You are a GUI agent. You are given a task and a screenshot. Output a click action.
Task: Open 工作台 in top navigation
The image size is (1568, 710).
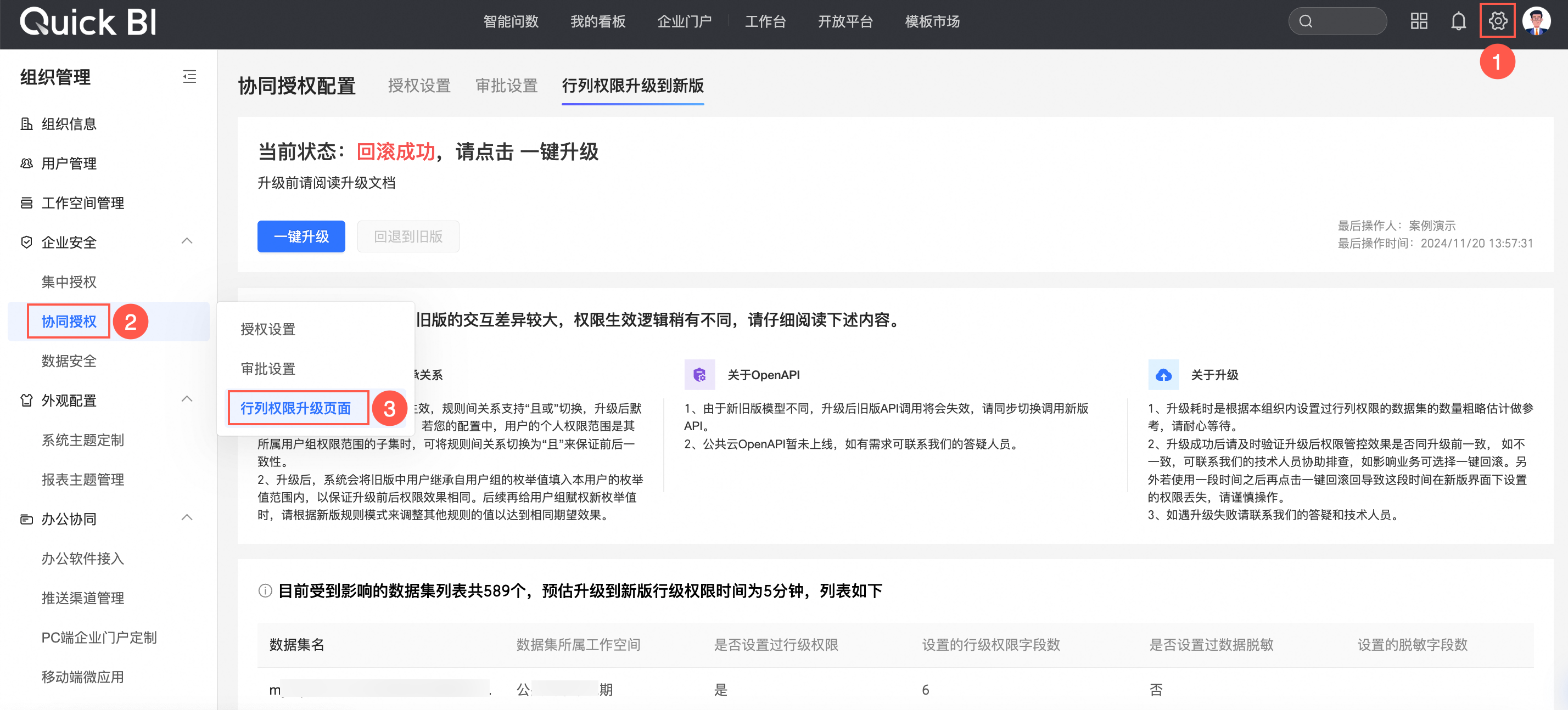tap(765, 21)
